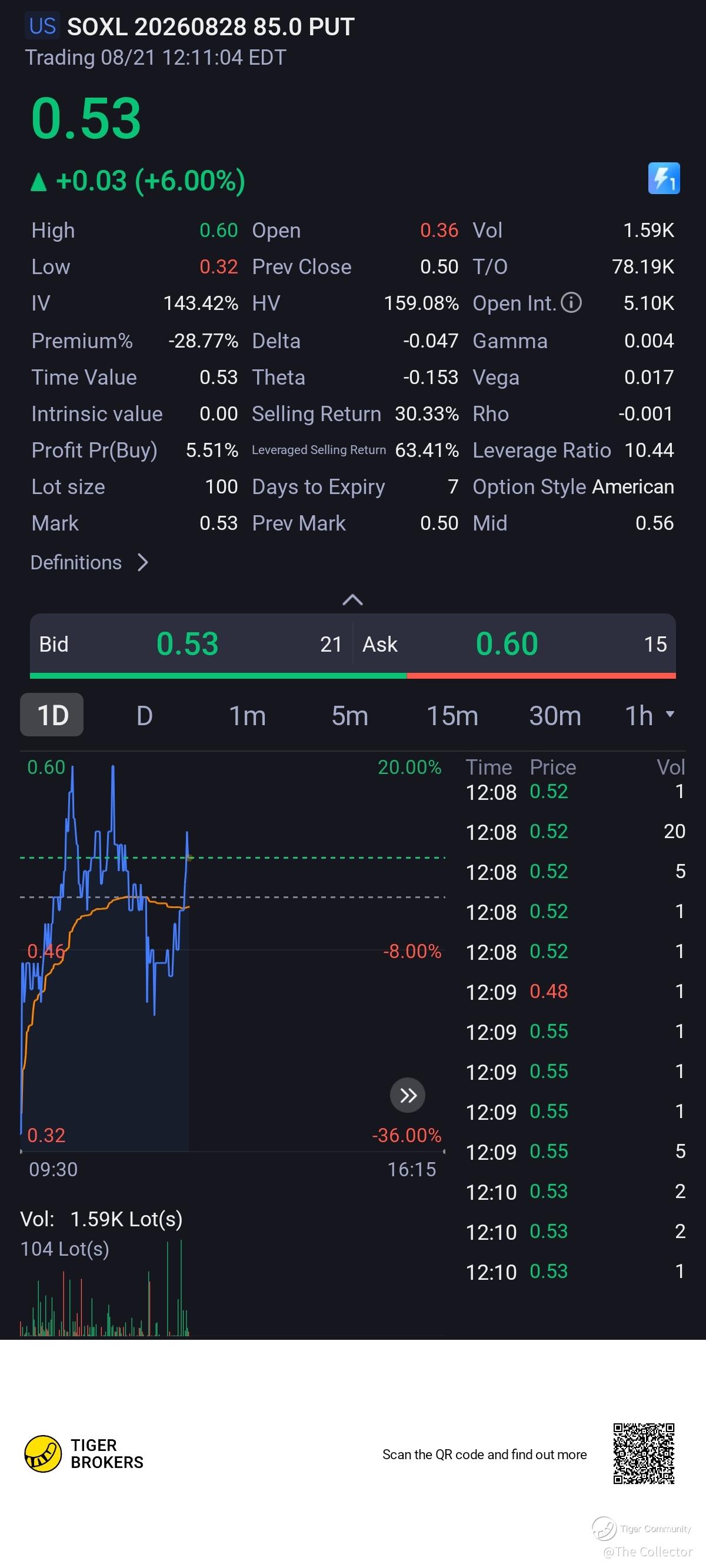Tap the 12:09 trade at 0.48
Screen dimensions: 706x1568
click(x=575, y=992)
